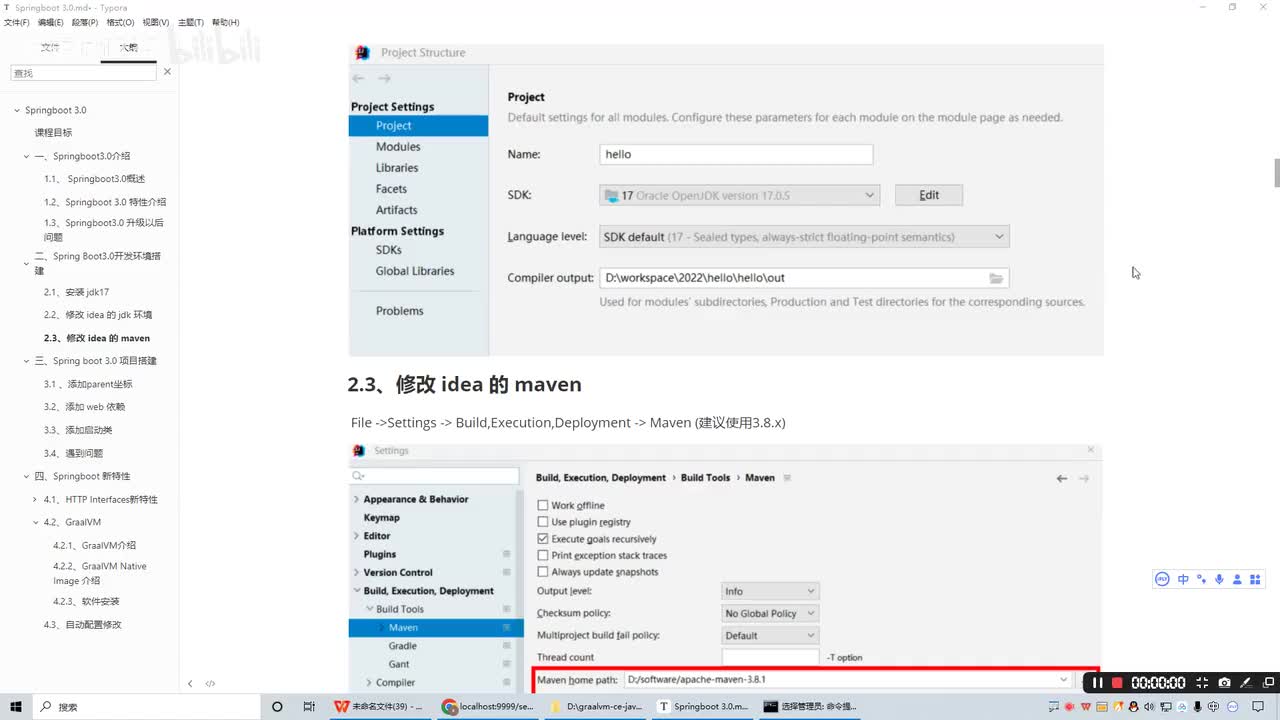Click the document's vertical scrollbar thumb
1280x720 pixels.
click(x=1276, y=173)
